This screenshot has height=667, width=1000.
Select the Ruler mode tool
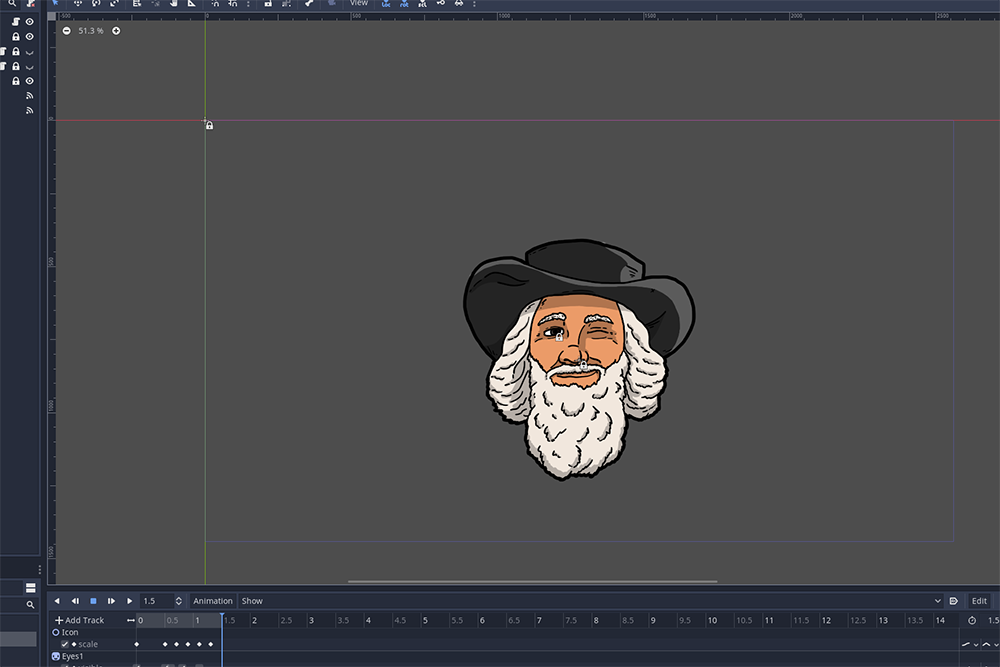click(192, 3)
